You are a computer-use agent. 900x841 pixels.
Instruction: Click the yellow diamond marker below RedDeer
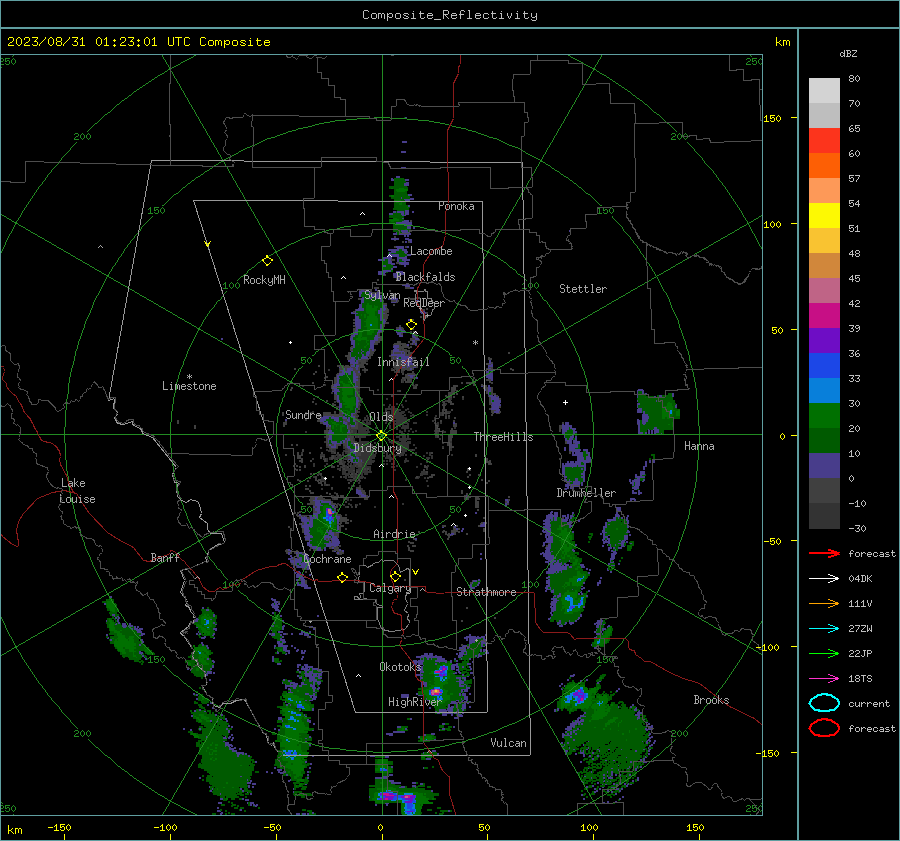[x=411, y=325]
